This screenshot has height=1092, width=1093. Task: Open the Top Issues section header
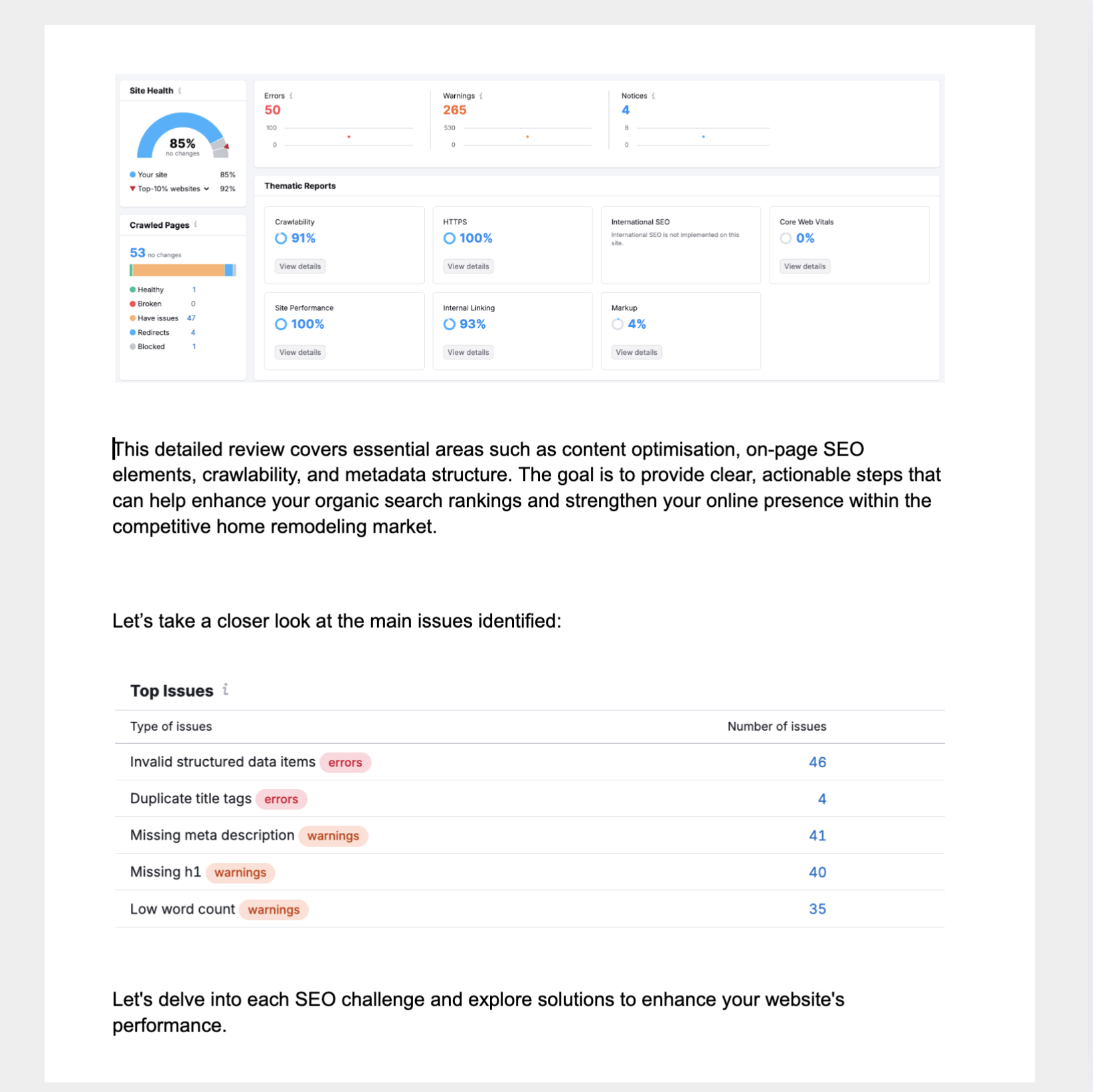pyautogui.click(x=171, y=691)
